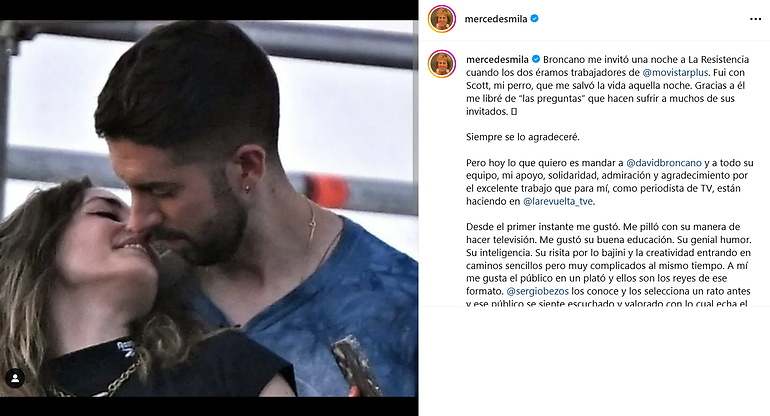770x416 pixels.
Task: Open the mercedesmila header profile picture
Action: [x=441, y=19]
